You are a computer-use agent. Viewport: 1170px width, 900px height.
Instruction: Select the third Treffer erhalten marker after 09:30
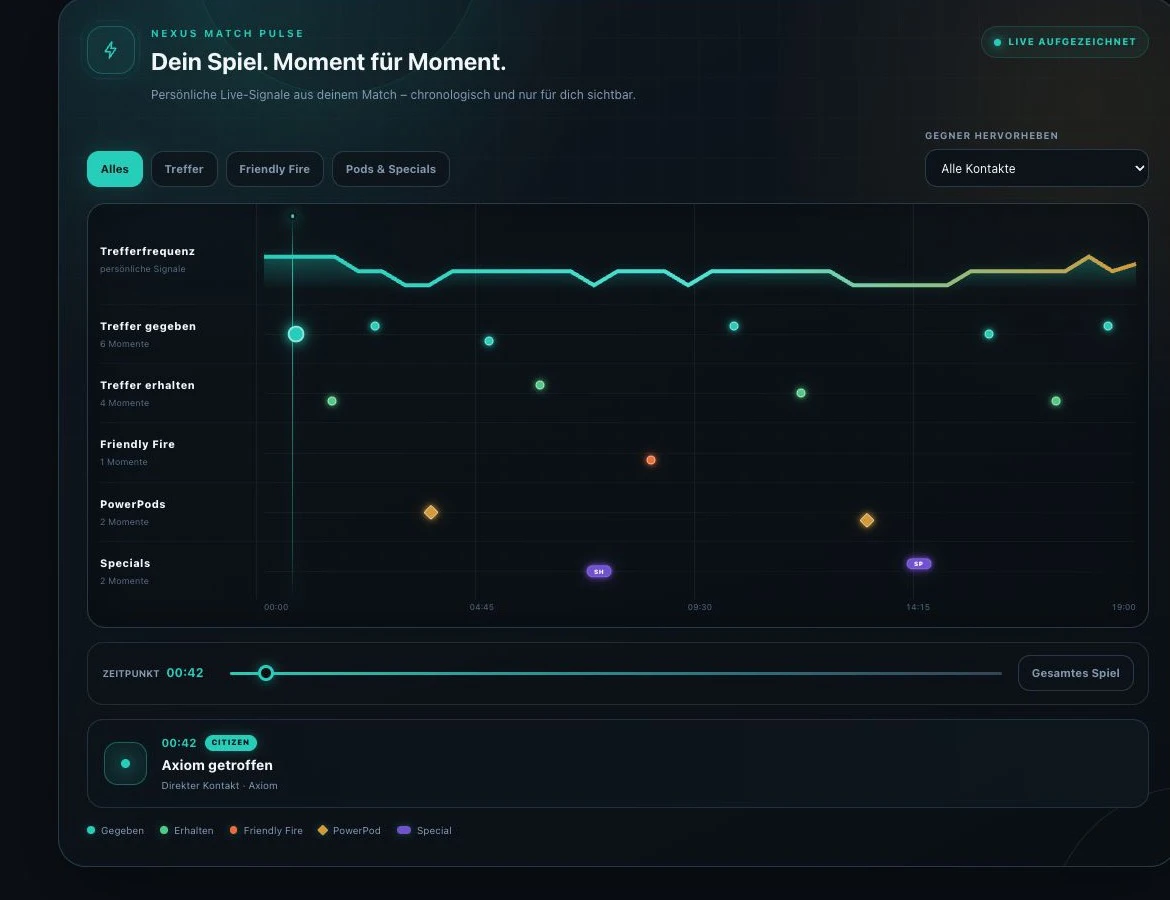point(801,393)
